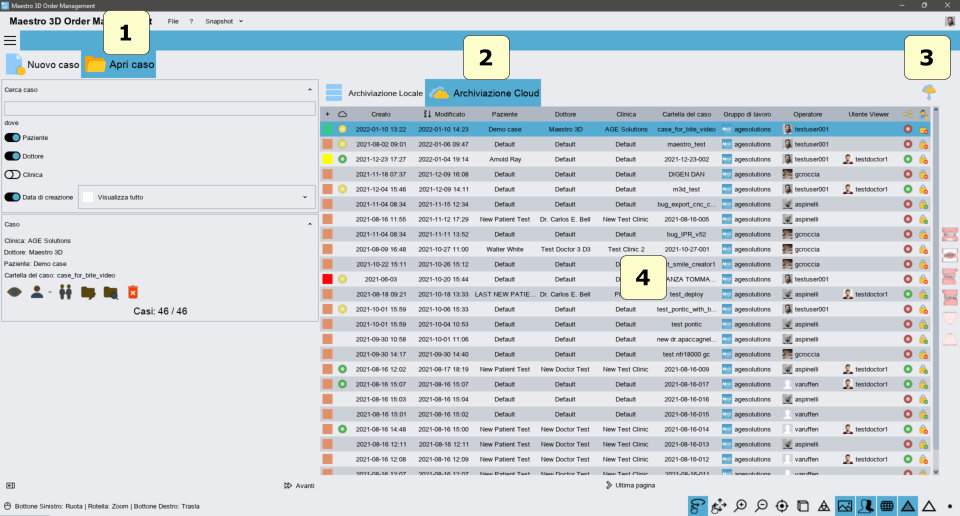Select Archiviazione Locale tab
This screenshot has height=516, width=960.
(x=374, y=93)
